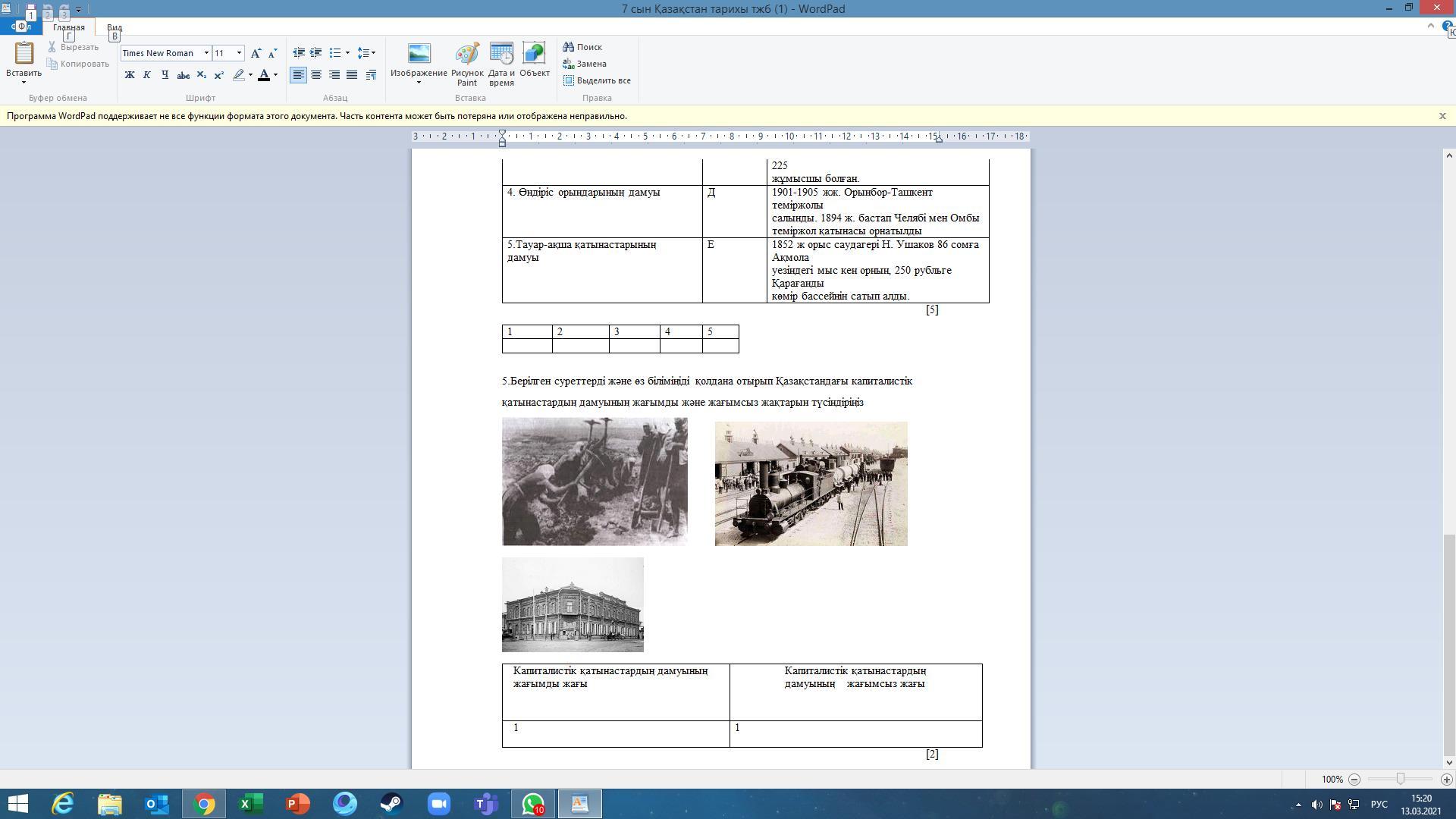This screenshot has height=819, width=1456.
Task: Switch to the Вид tab
Action: [x=115, y=27]
